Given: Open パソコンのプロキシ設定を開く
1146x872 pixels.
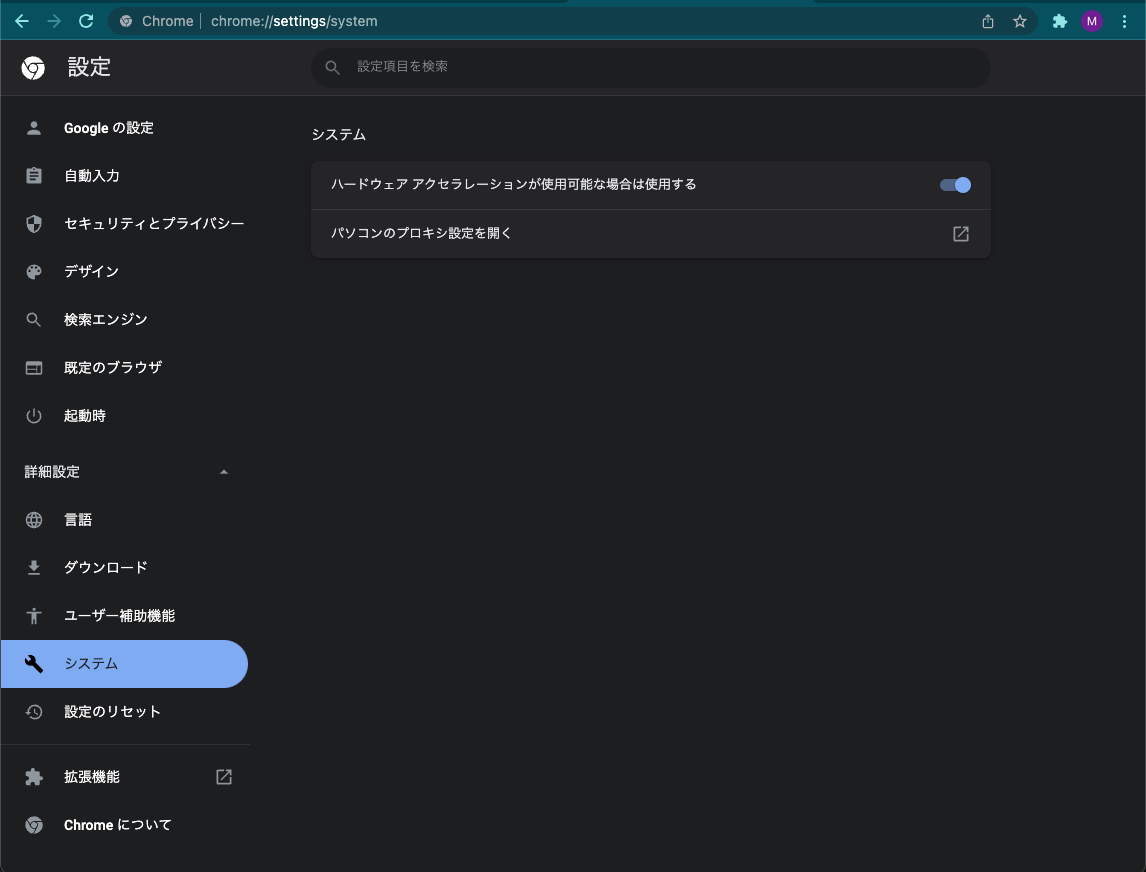Looking at the screenshot, I should point(650,233).
